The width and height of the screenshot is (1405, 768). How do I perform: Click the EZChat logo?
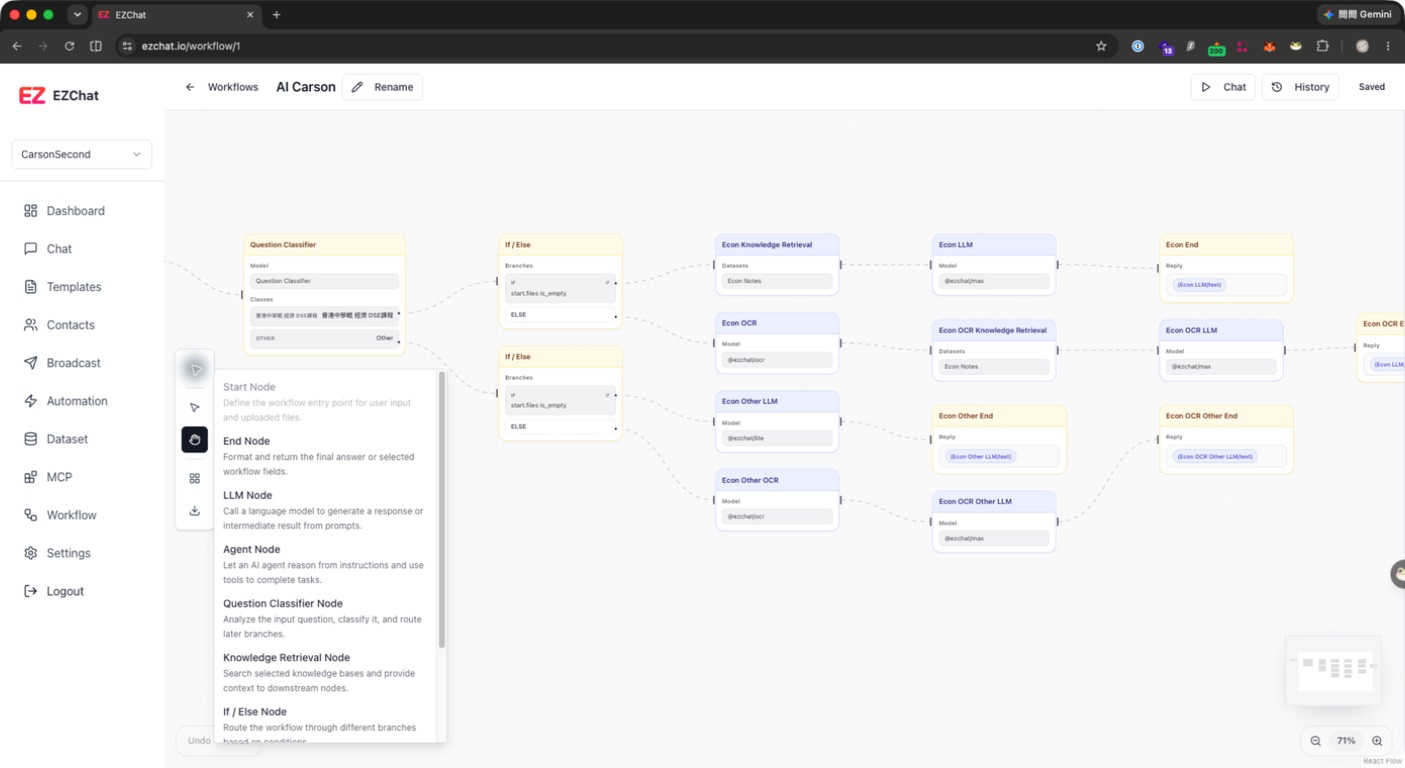pos(59,96)
